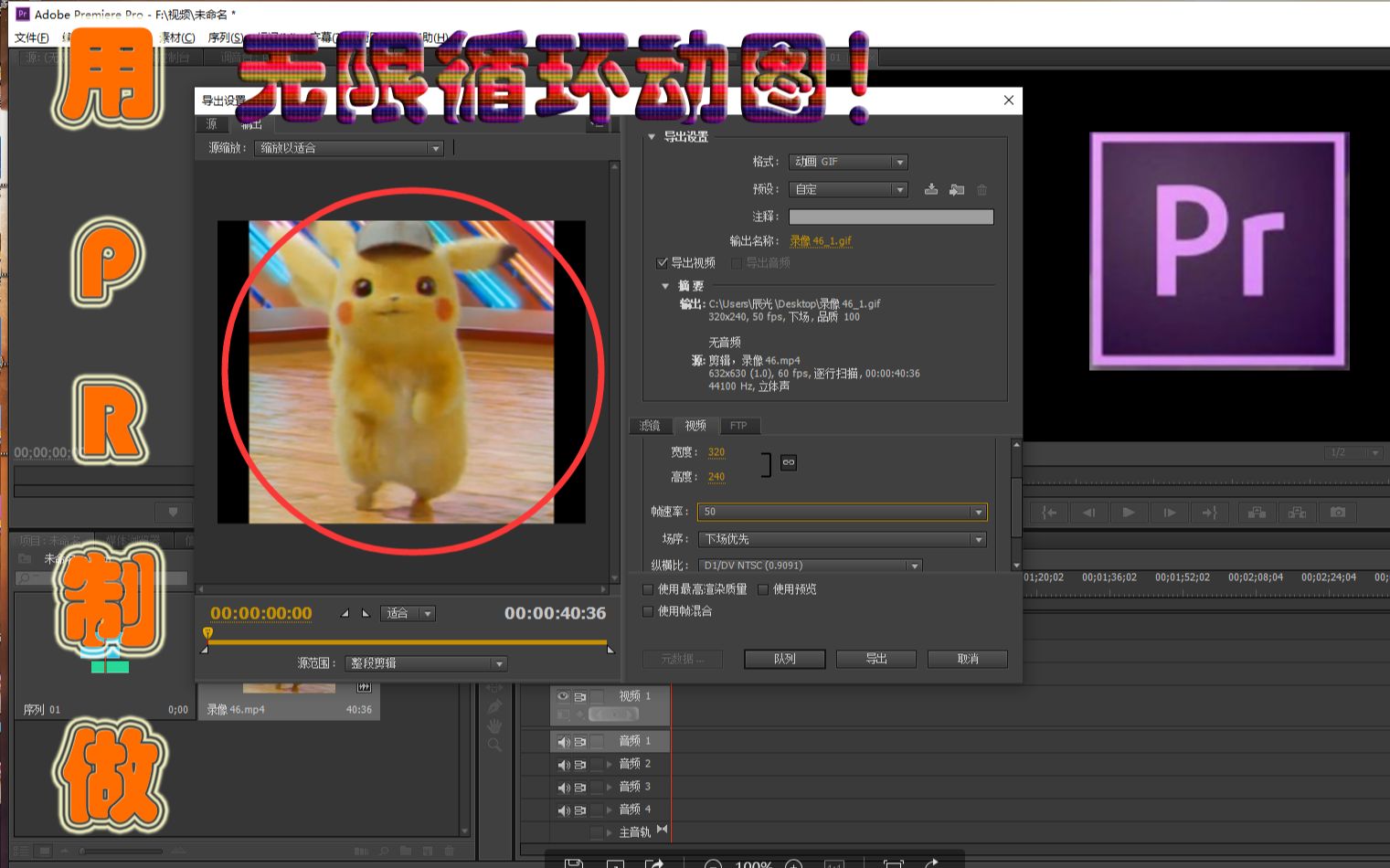
Task: Toggle 使用最高渲染质量 checkbox
Action: [x=649, y=589]
